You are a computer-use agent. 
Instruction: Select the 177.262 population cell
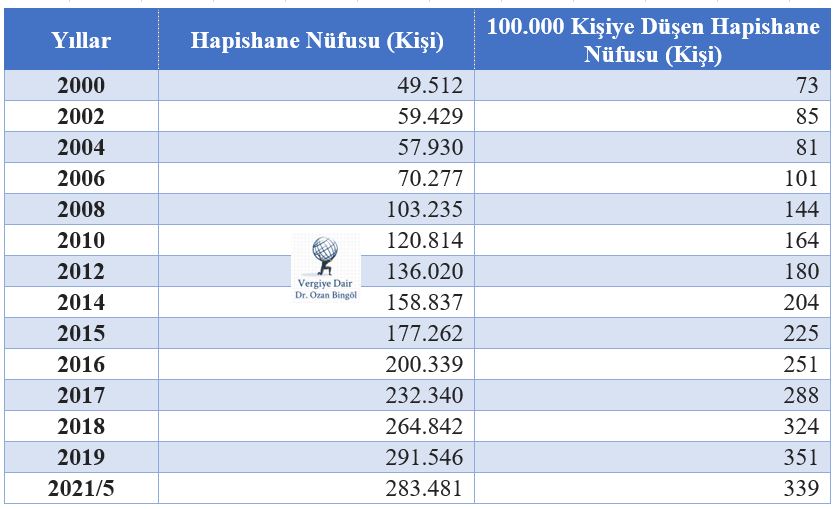point(424,334)
